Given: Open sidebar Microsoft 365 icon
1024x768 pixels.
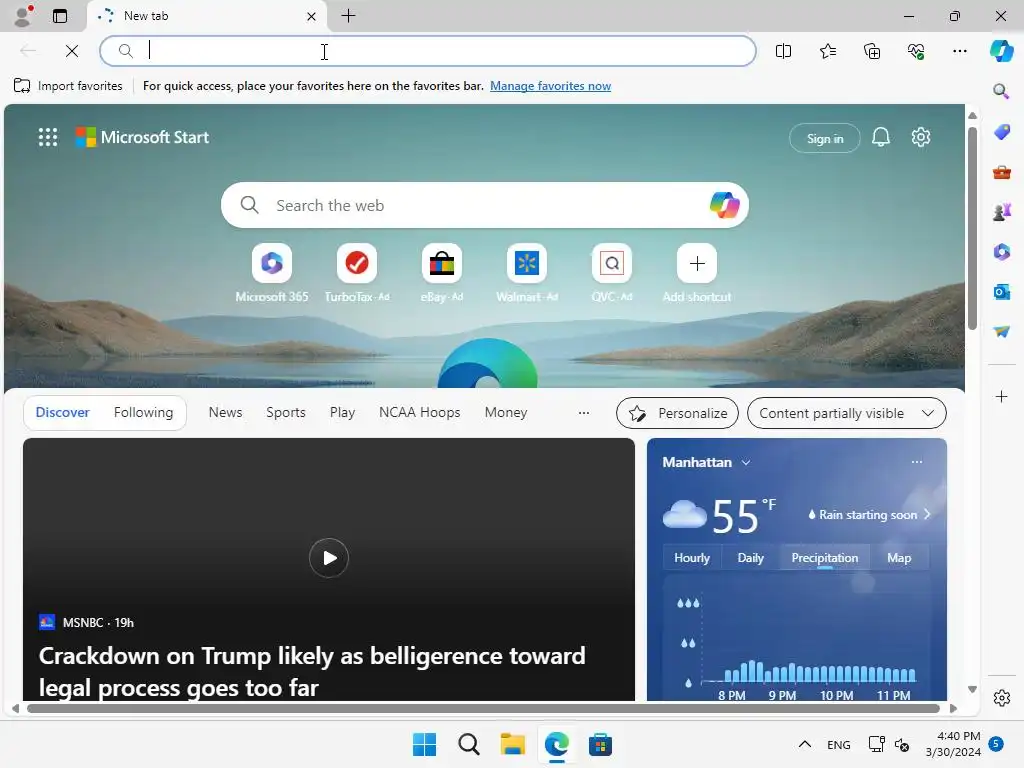Looking at the screenshot, I should 1001,251.
